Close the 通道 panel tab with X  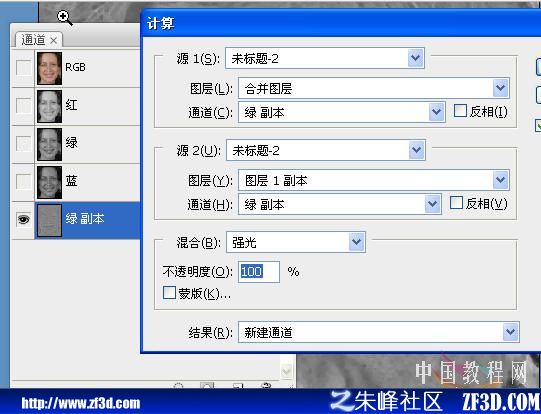coord(53,41)
